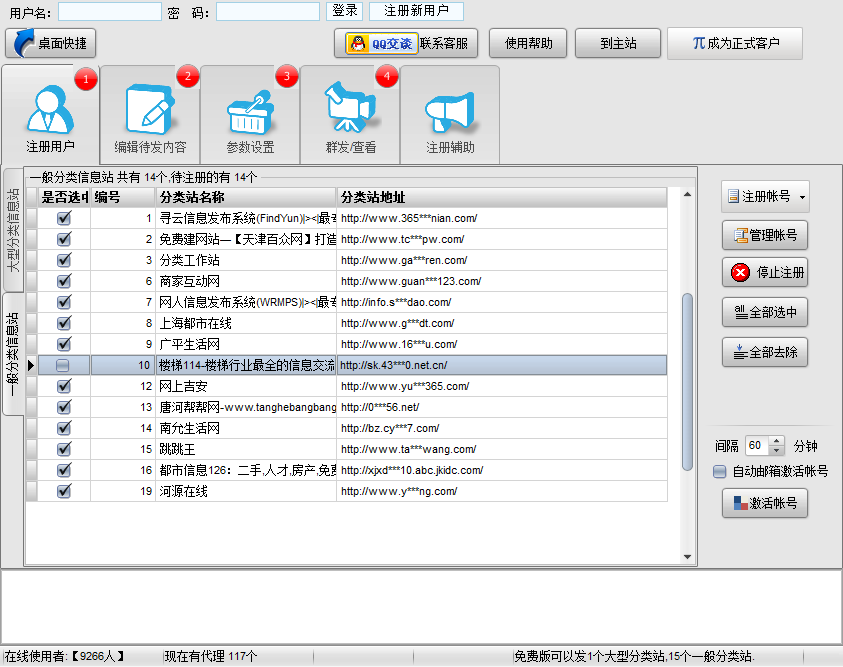
Task: Uncheck row 3 分类工作站 checkbox
Action: tap(64, 260)
